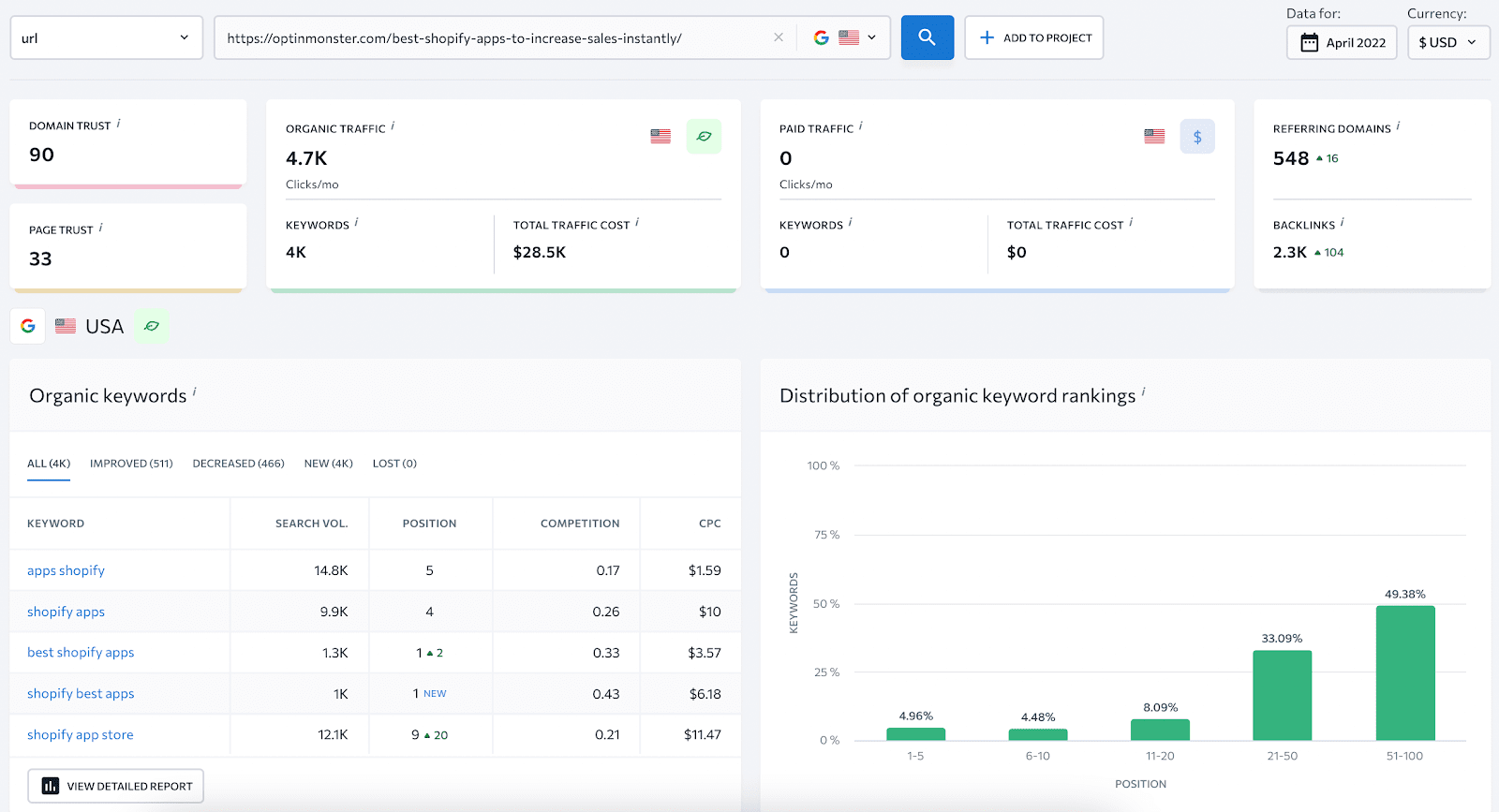Select the New (4K) tab
1499x812 pixels.
pyautogui.click(x=328, y=464)
